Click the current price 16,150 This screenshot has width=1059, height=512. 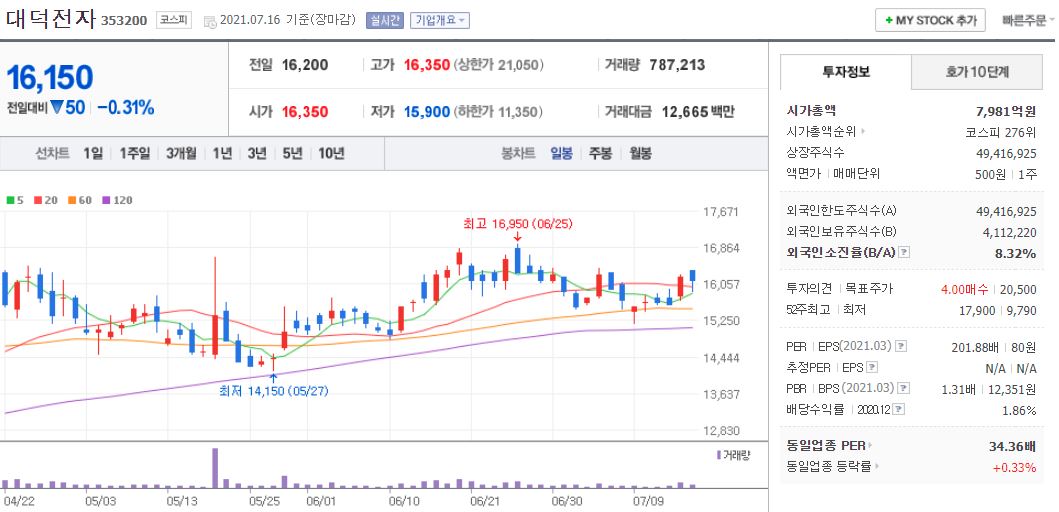click(x=50, y=78)
